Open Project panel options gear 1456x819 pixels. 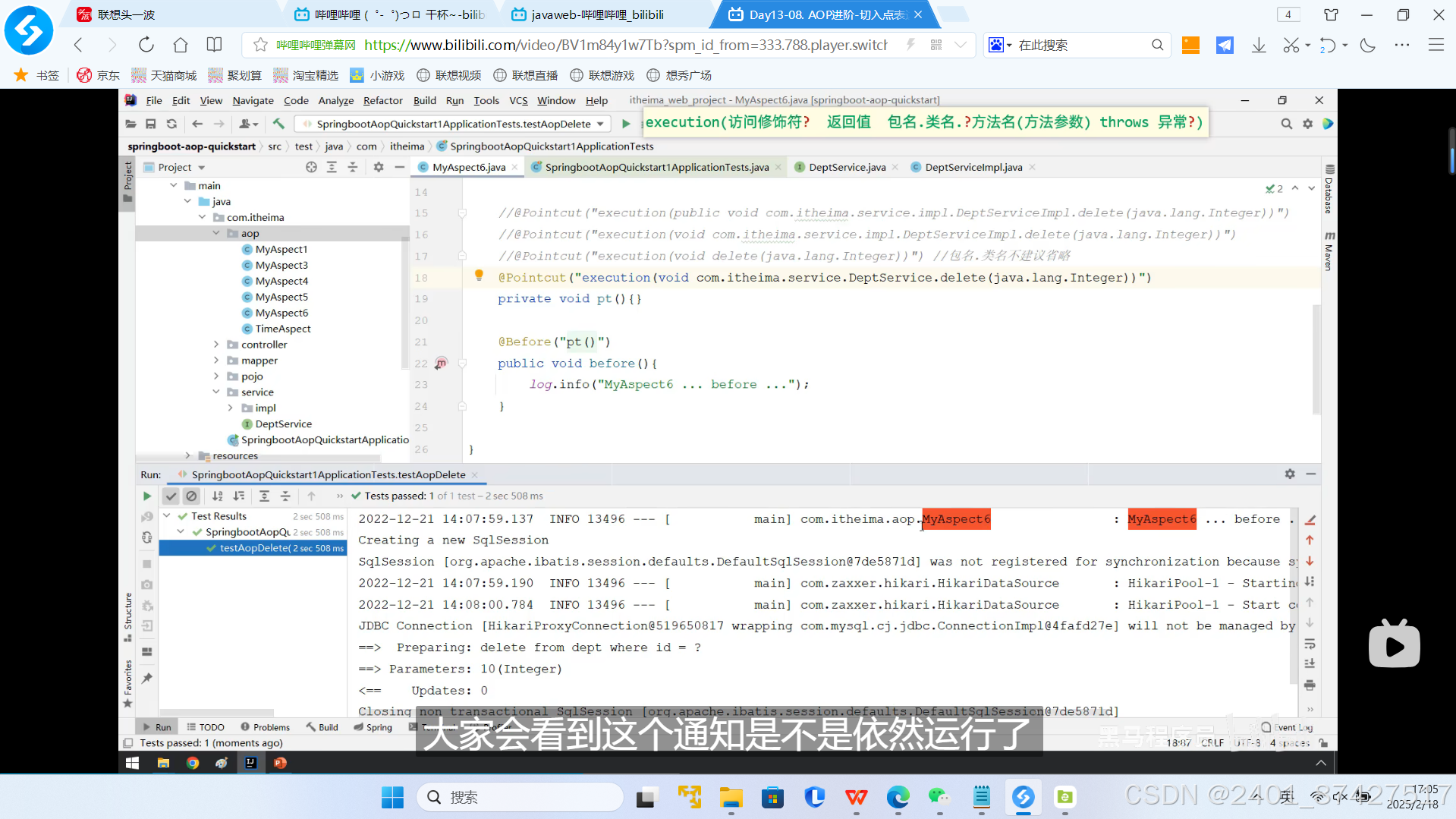click(379, 167)
